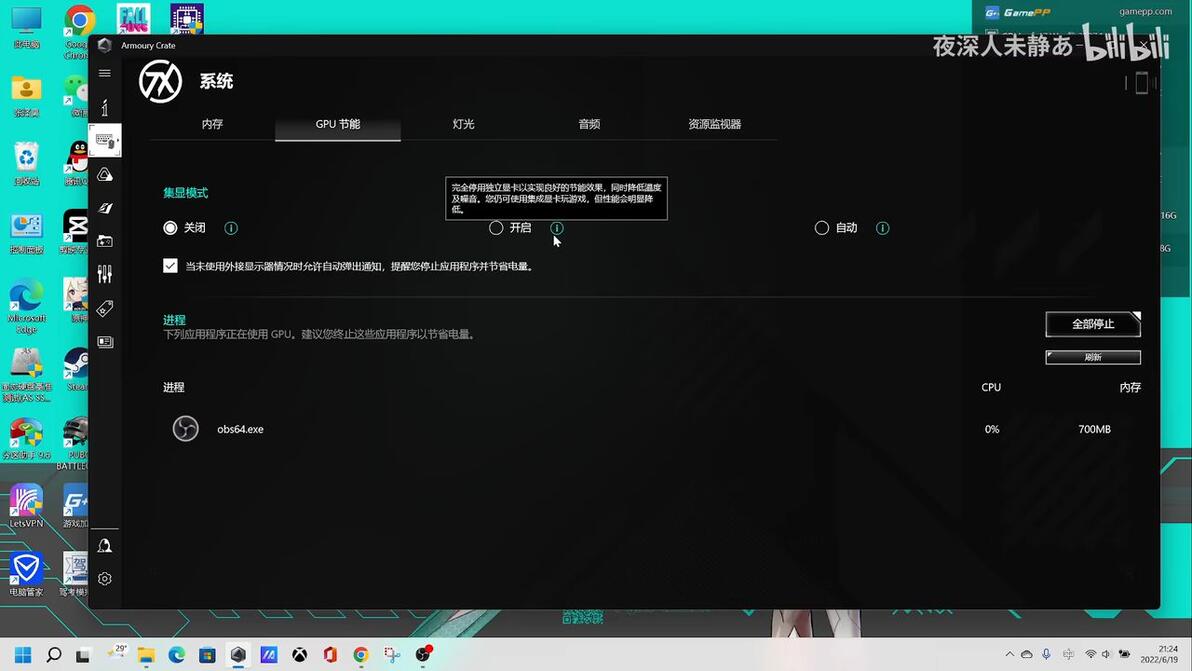Viewport: 1192px width, 671px height.
Task: Click 内存 column header in process list
Action: pyautogui.click(x=1130, y=388)
